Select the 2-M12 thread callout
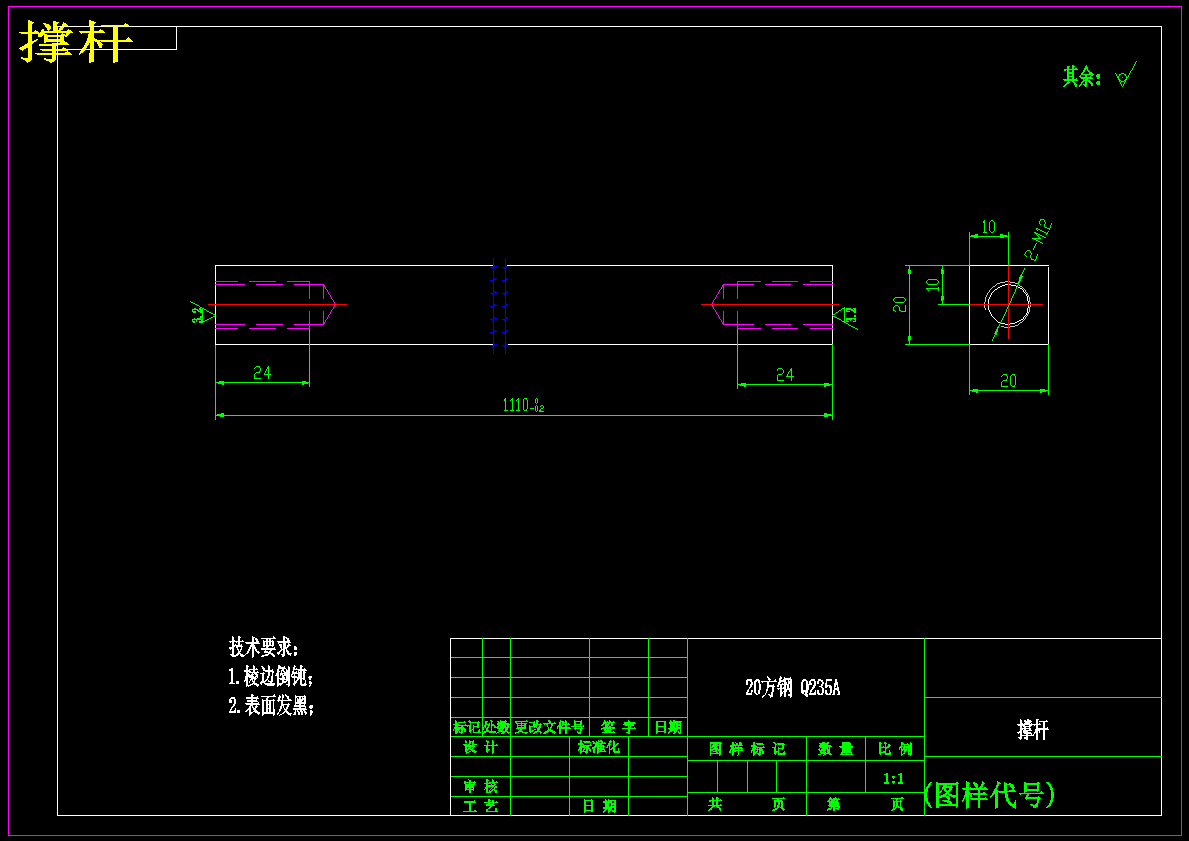Viewport: 1189px width, 841px height. click(1039, 240)
